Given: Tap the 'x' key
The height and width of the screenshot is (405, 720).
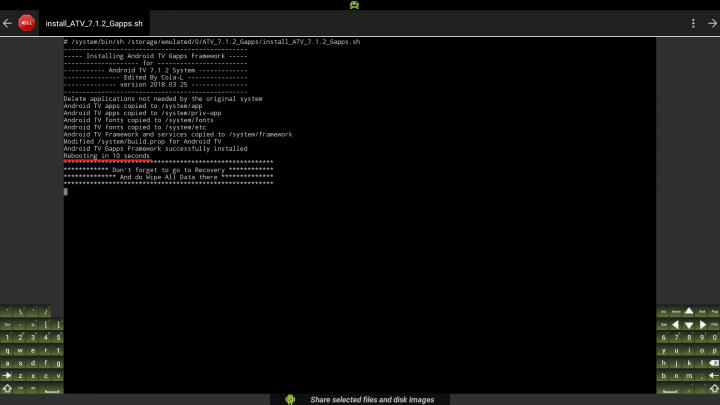Looking at the screenshot, I should (33, 376).
